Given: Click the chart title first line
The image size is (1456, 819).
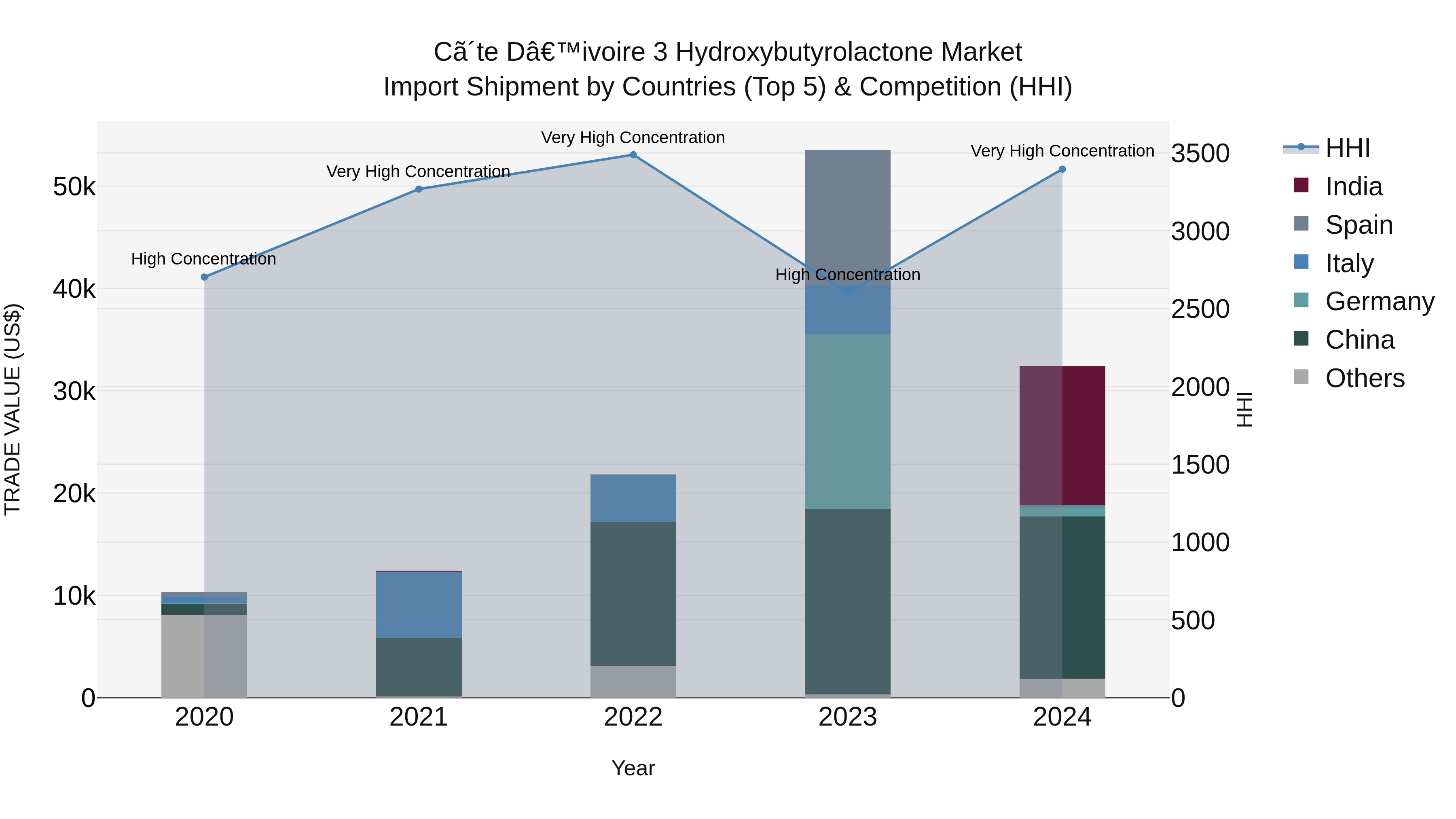Looking at the screenshot, I should [728, 52].
